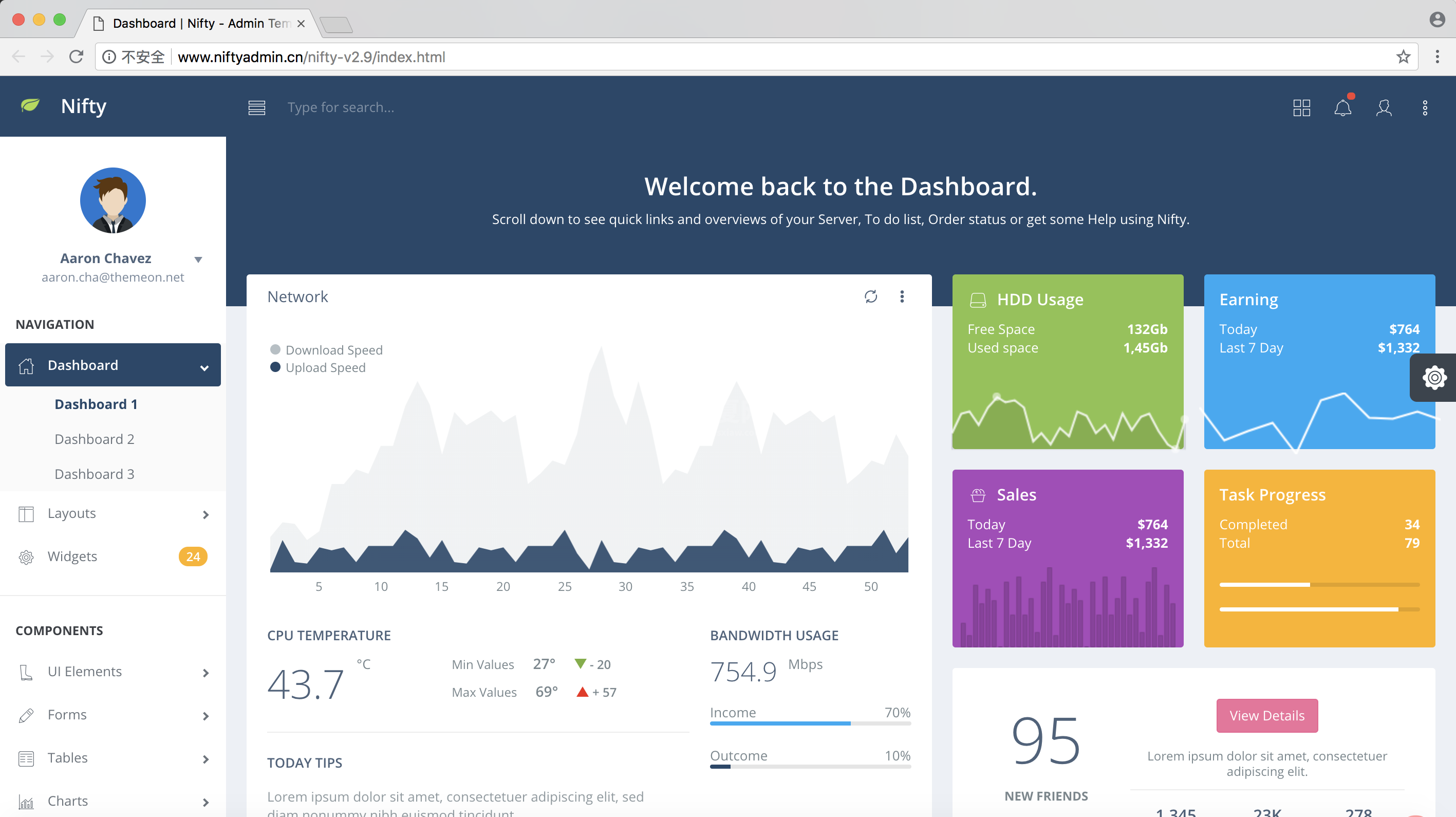Click the Aaron Chavez name
The width and height of the screenshot is (1456, 817).
[106, 258]
